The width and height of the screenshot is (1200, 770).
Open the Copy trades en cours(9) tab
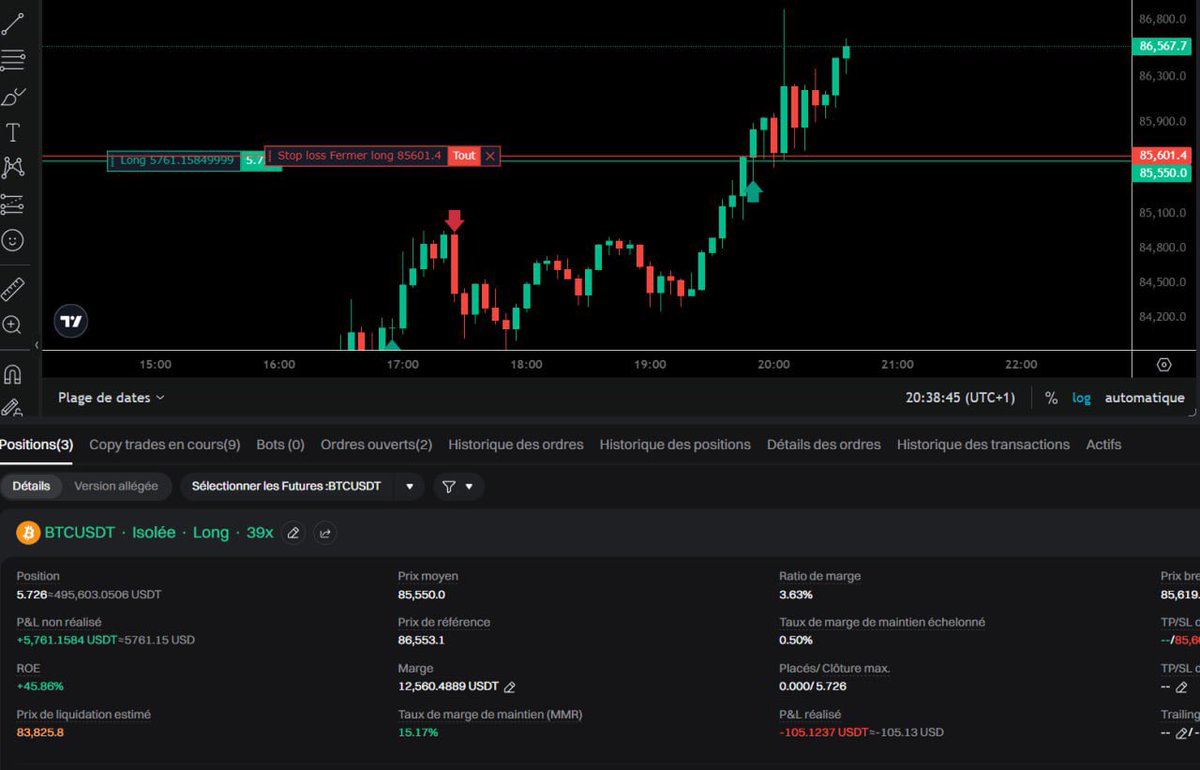point(165,444)
